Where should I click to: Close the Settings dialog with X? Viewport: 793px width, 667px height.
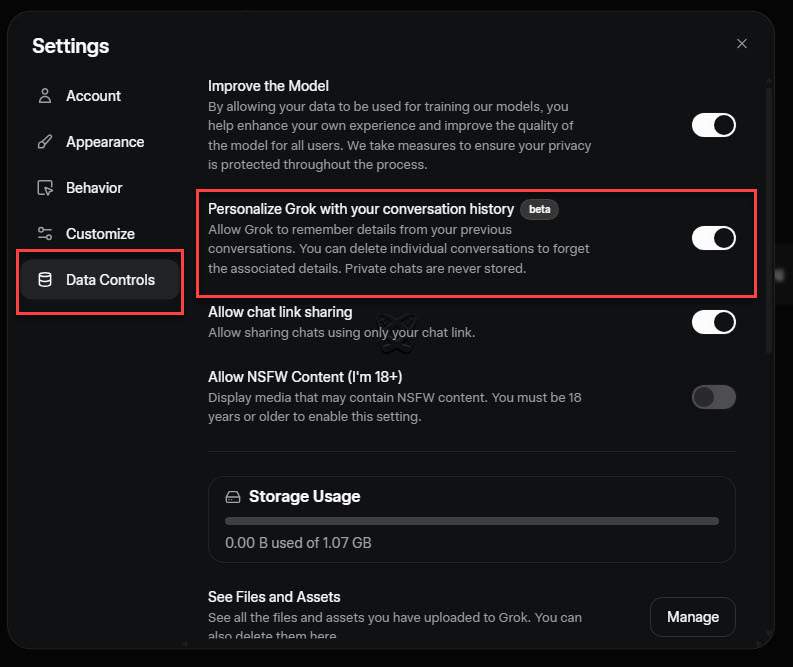point(741,44)
